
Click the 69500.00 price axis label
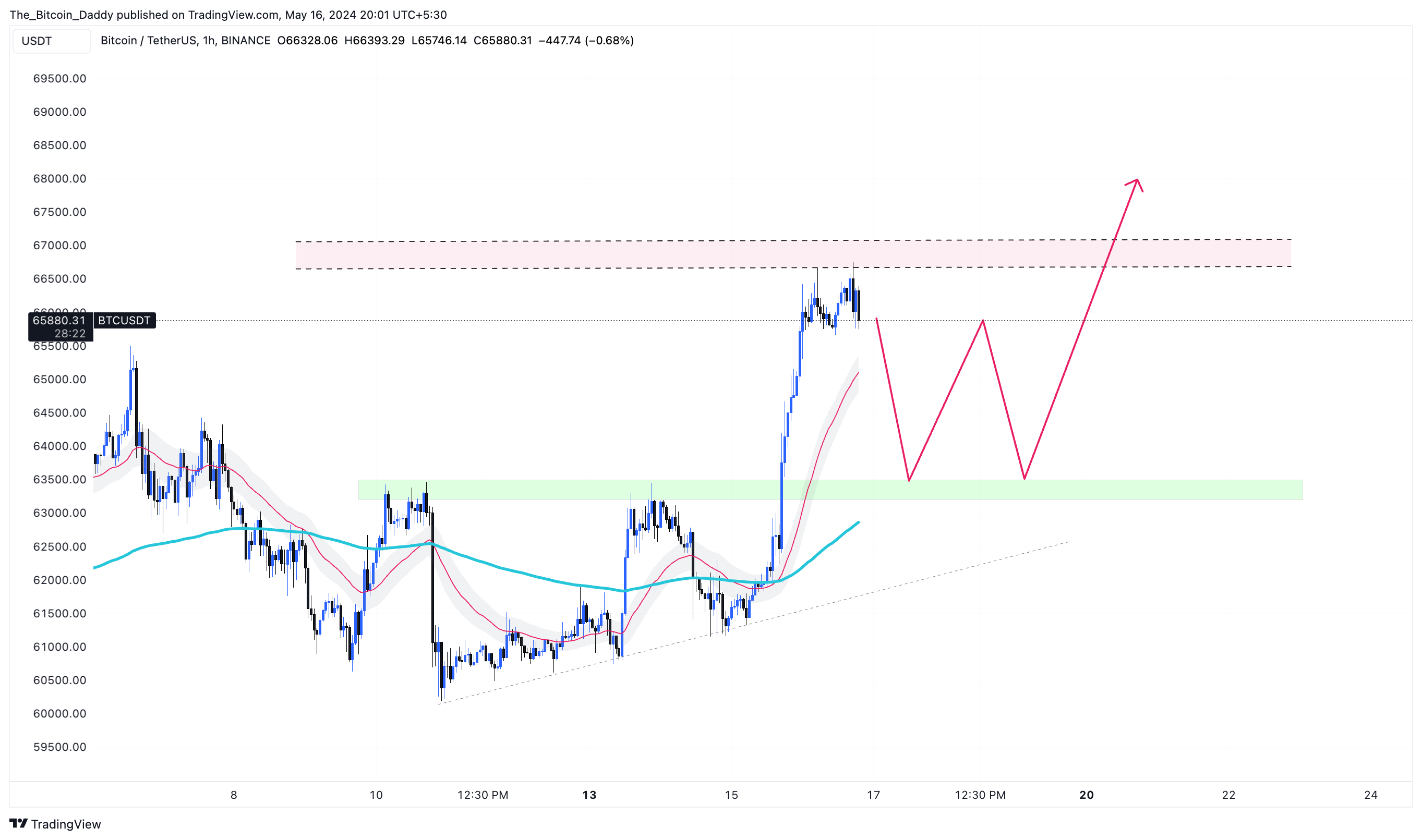60,79
